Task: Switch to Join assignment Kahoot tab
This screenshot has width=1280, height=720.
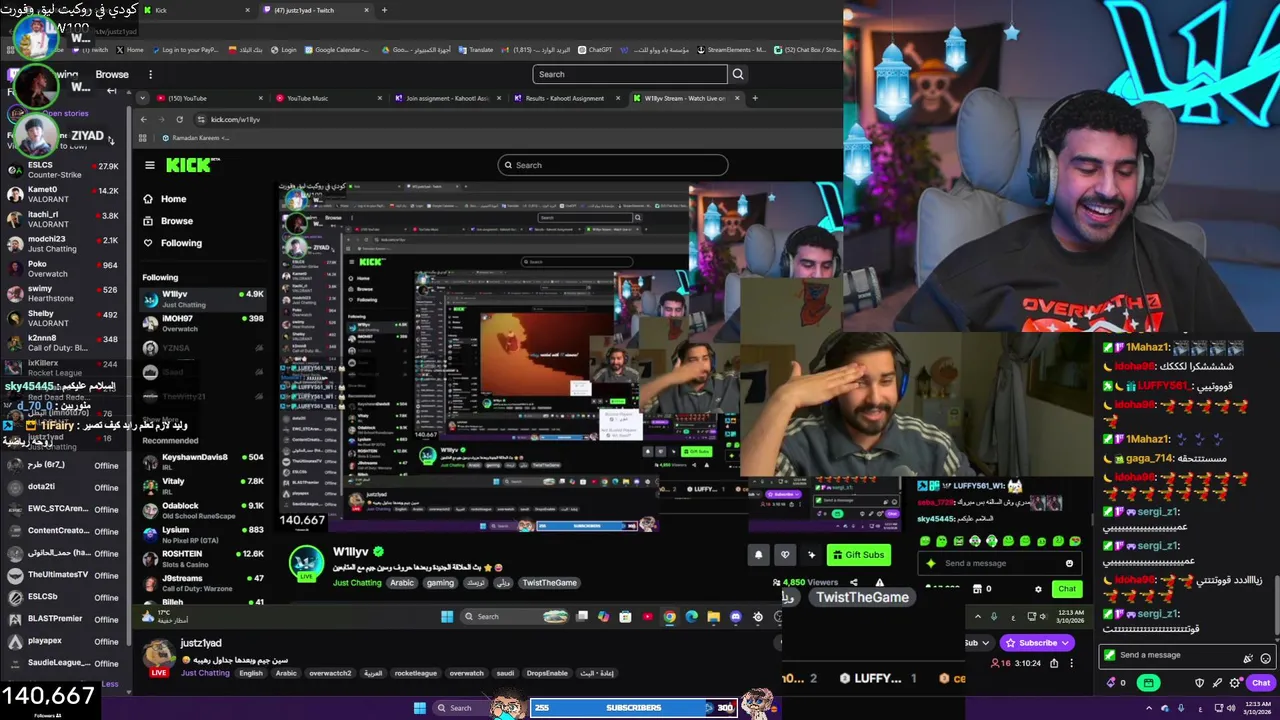Action: point(448,98)
